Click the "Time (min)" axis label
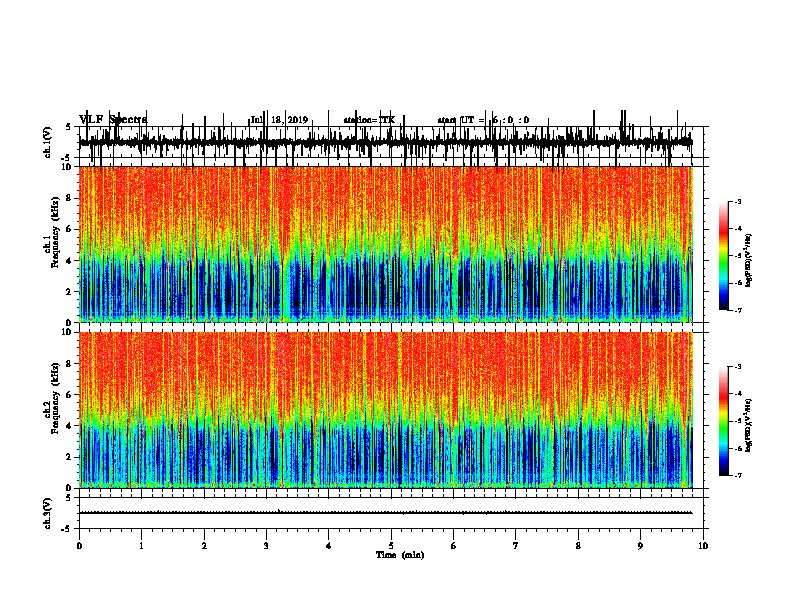 pos(400,555)
